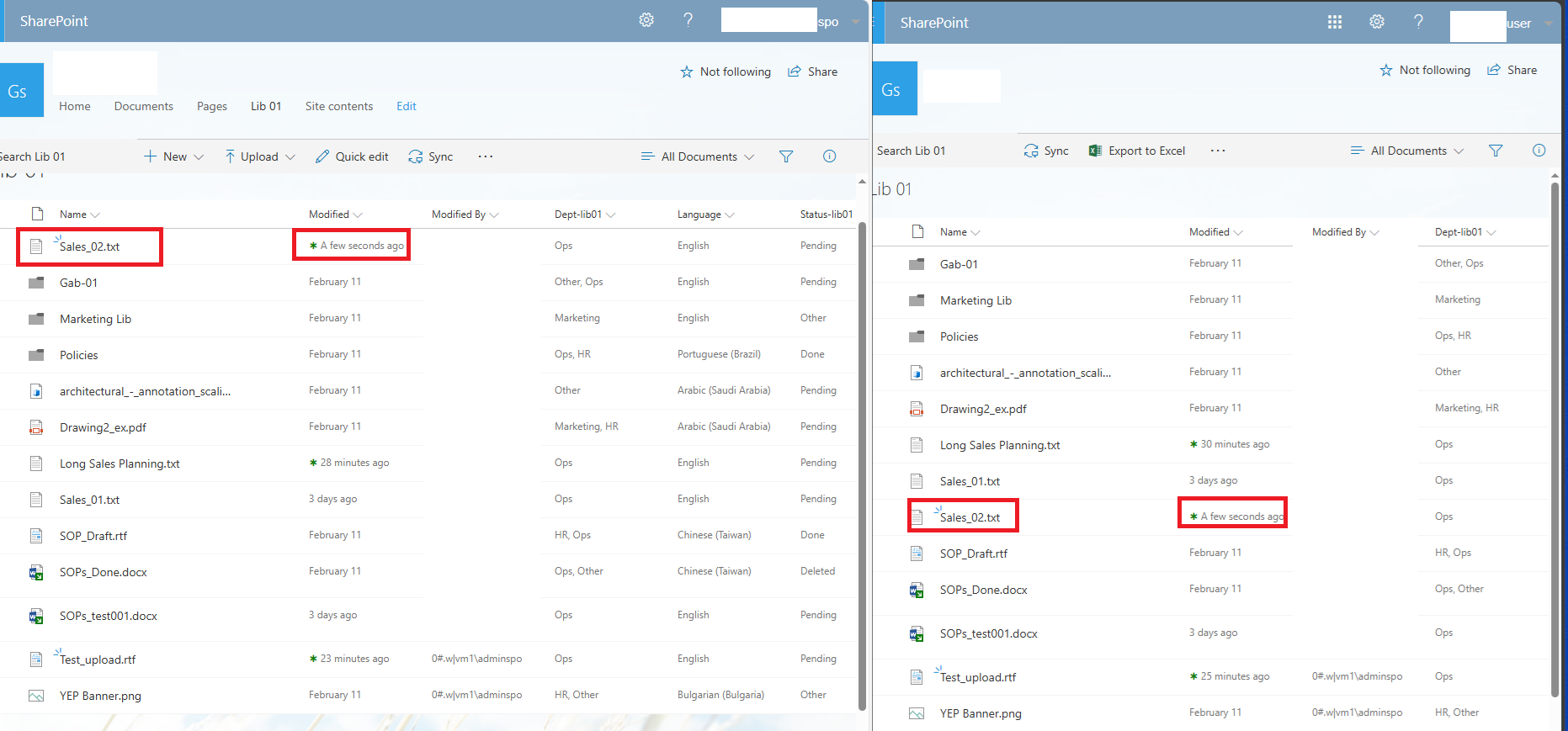
Task: Open All Documents view dropdown in right window
Action: (1407, 151)
